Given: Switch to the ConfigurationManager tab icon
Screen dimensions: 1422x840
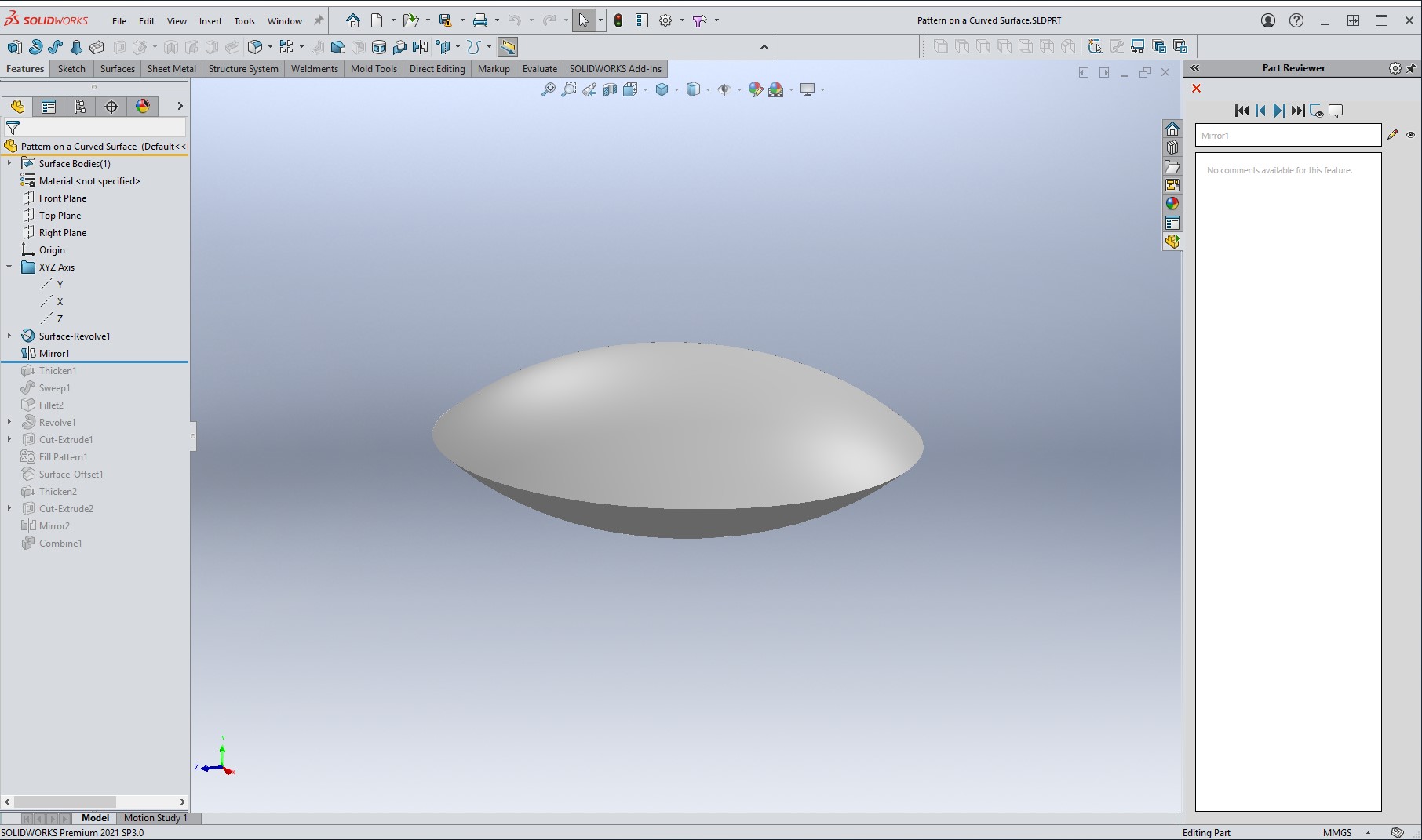Looking at the screenshot, I should coord(80,107).
